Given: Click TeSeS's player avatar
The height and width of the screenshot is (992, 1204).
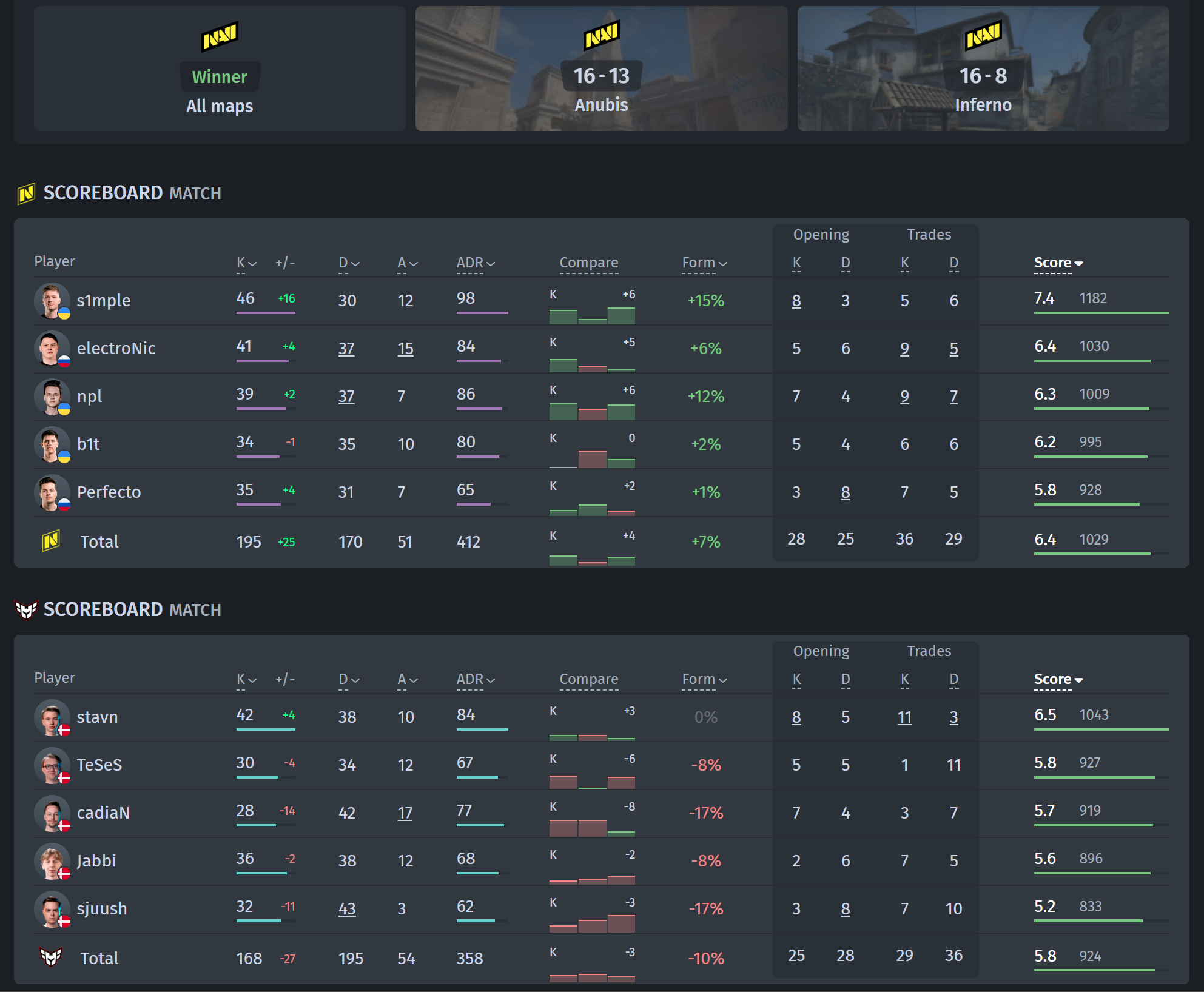Looking at the screenshot, I should pyautogui.click(x=52, y=765).
